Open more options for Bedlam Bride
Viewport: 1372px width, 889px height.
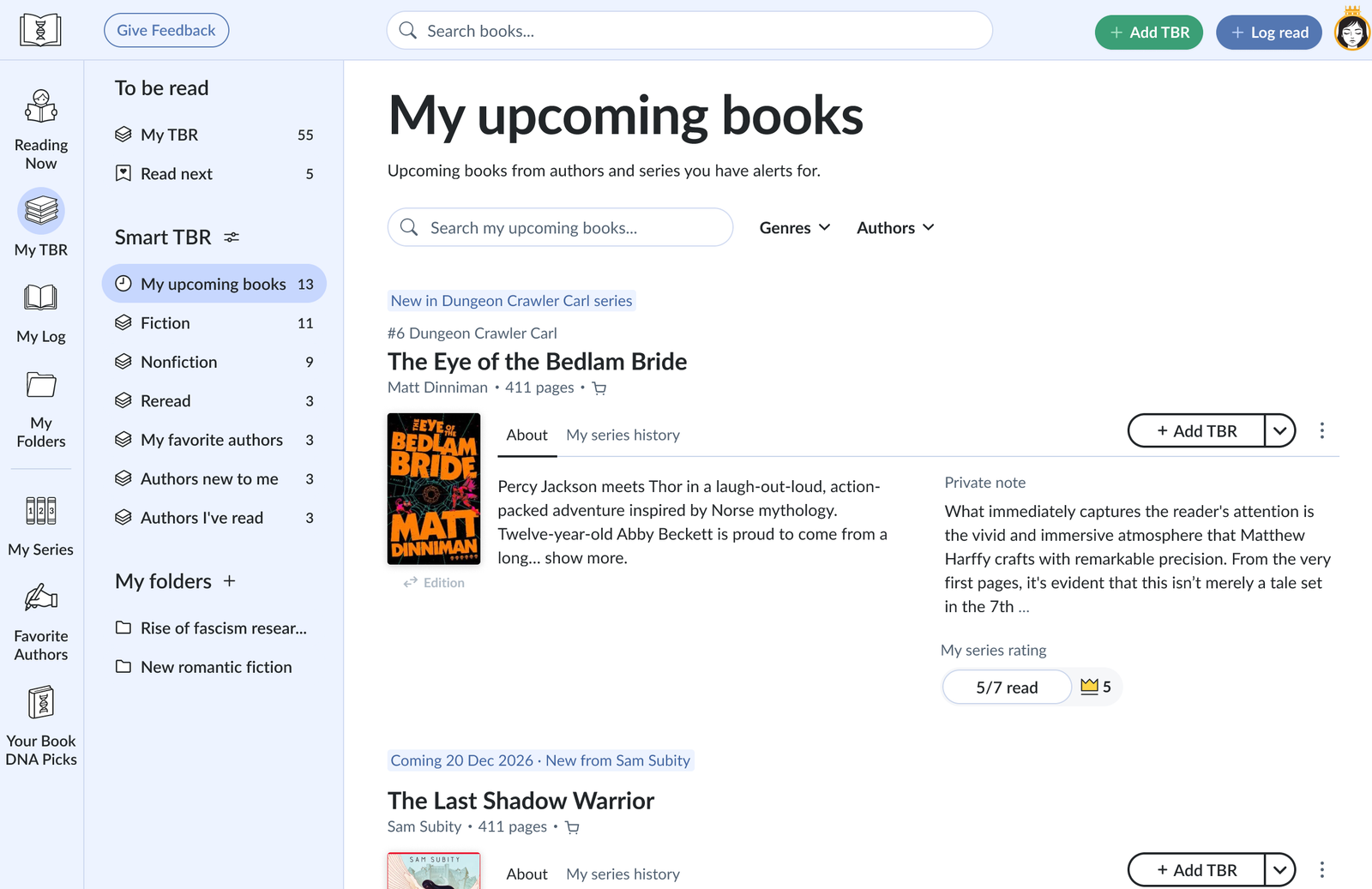pyautogui.click(x=1321, y=430)
